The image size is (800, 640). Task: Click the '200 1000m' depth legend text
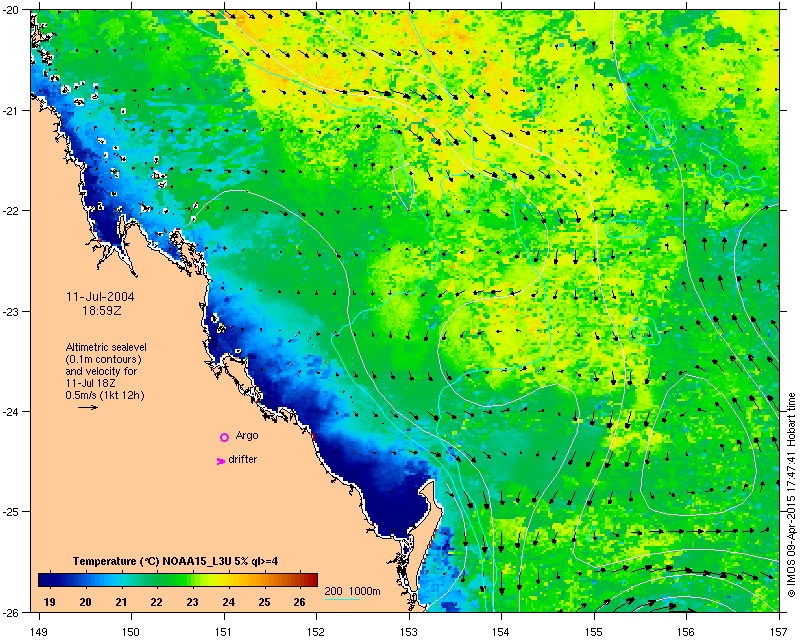point(353,592)
